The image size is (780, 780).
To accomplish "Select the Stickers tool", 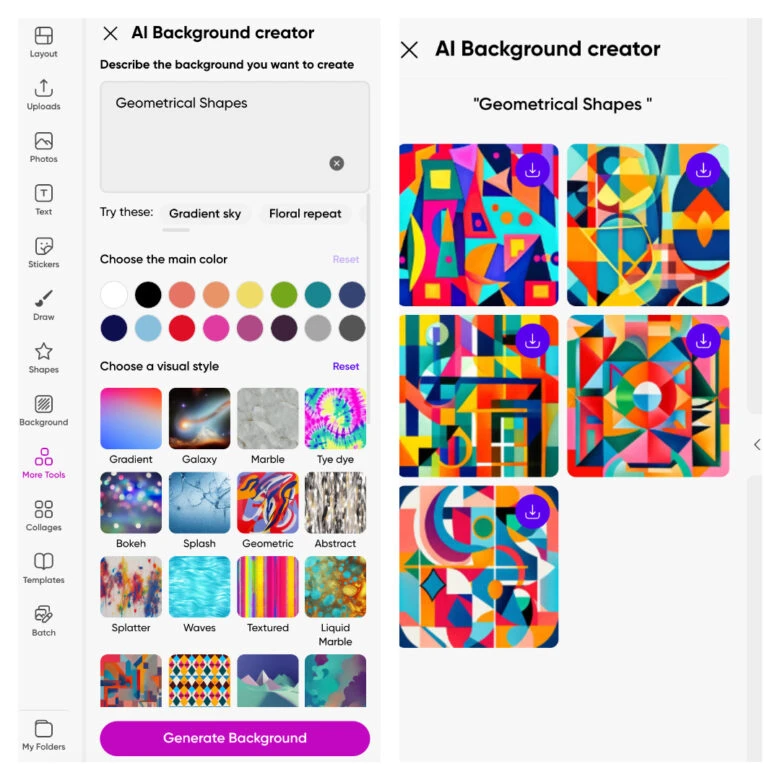I will coord(43,252).
